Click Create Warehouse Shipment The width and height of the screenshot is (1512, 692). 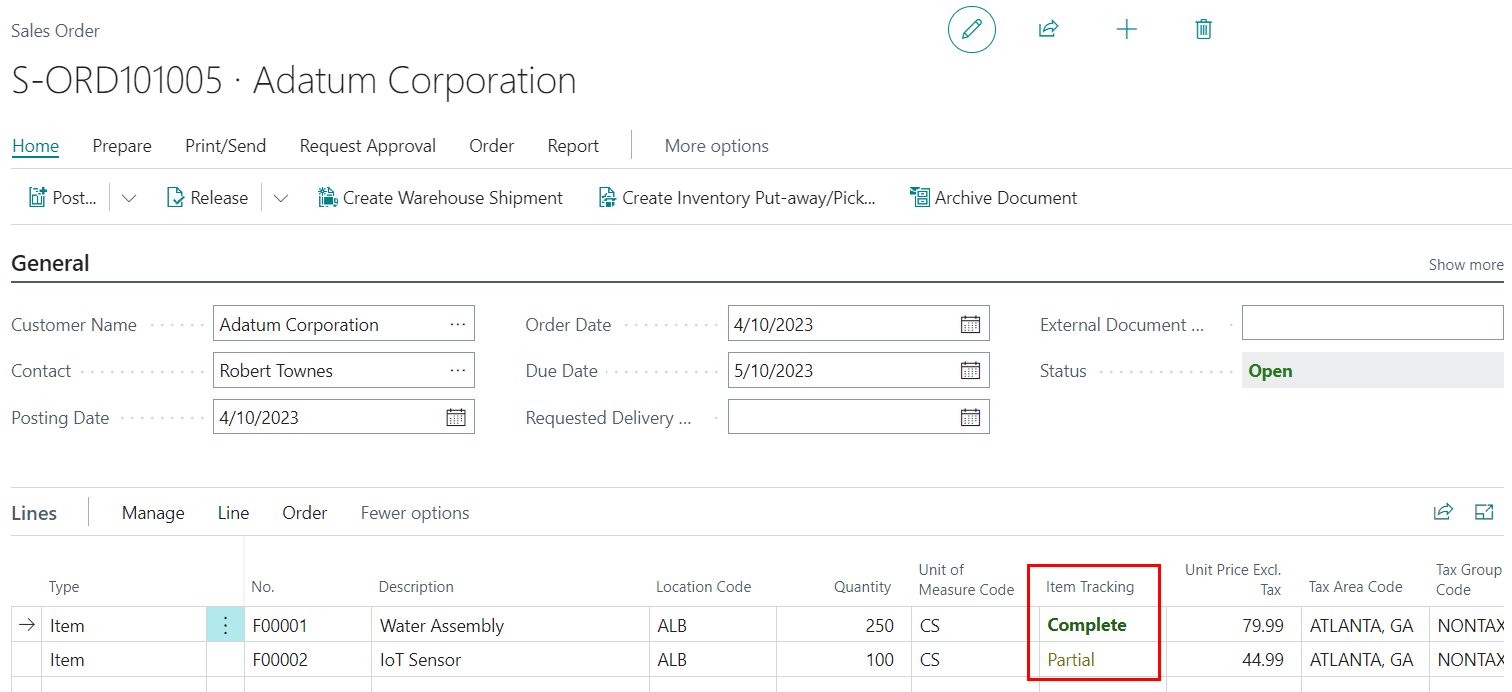click(441, 198)
